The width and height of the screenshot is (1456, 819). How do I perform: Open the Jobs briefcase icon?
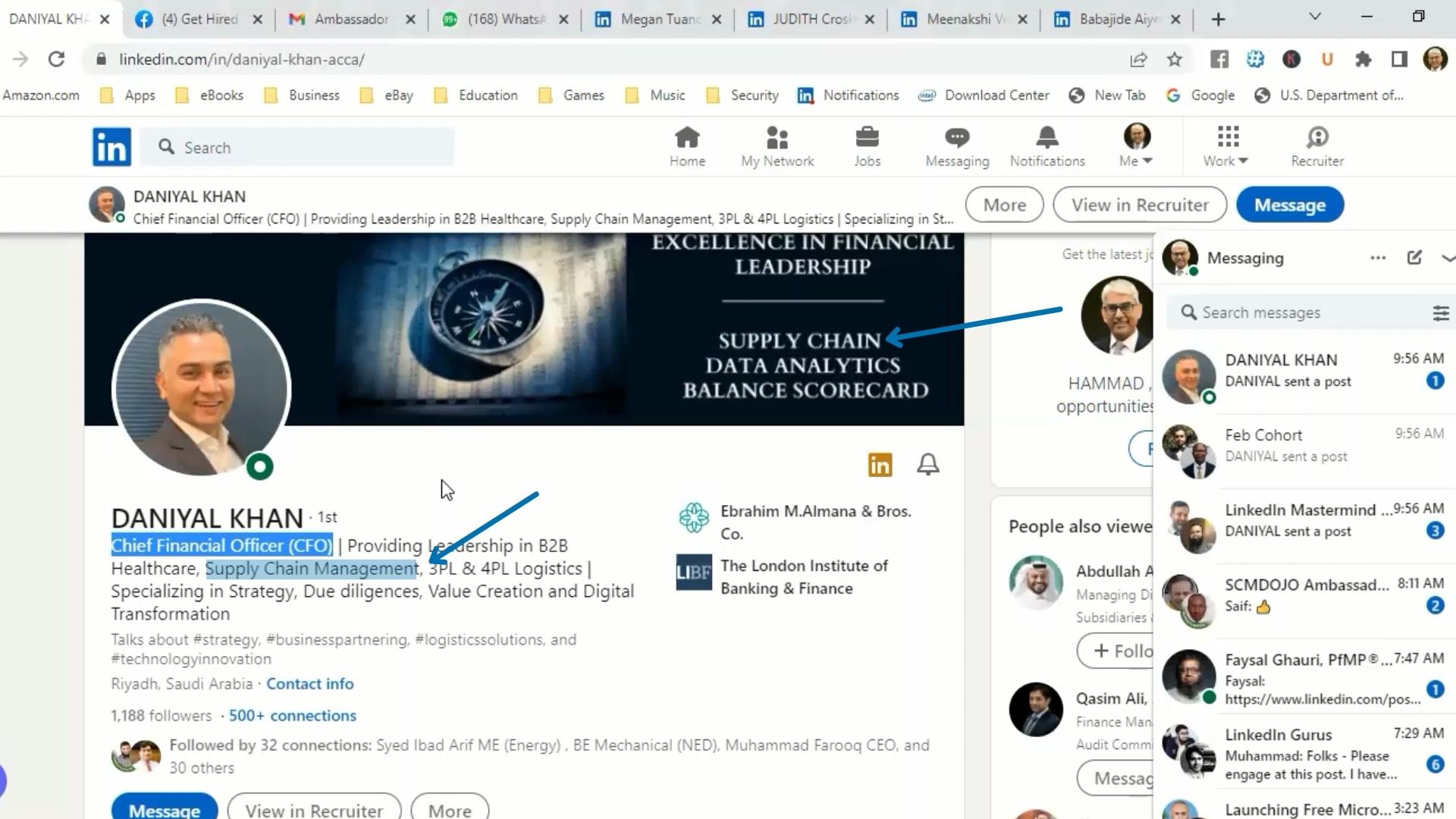pos(867,147)
